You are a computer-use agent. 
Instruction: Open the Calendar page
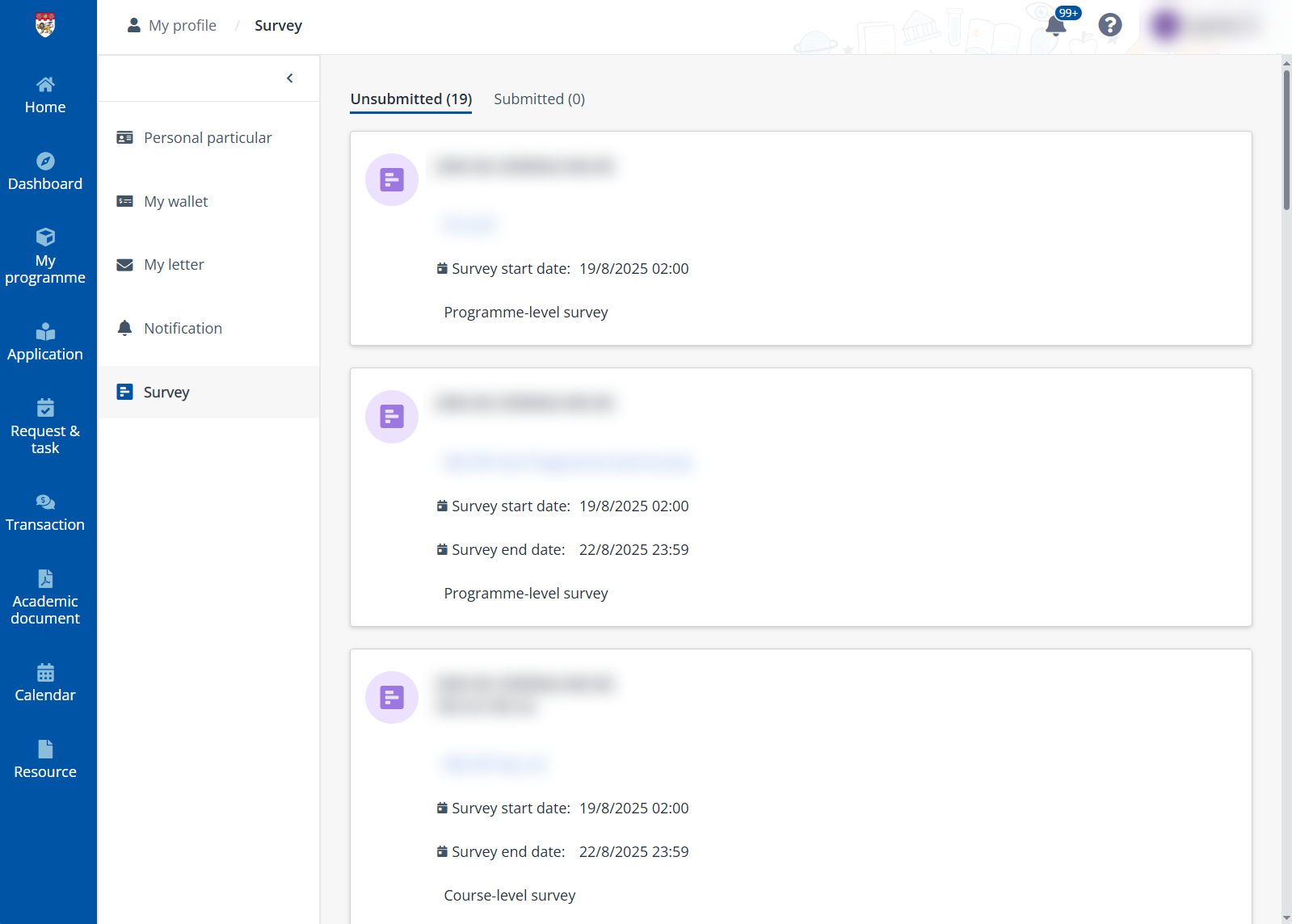coord(45,683)
